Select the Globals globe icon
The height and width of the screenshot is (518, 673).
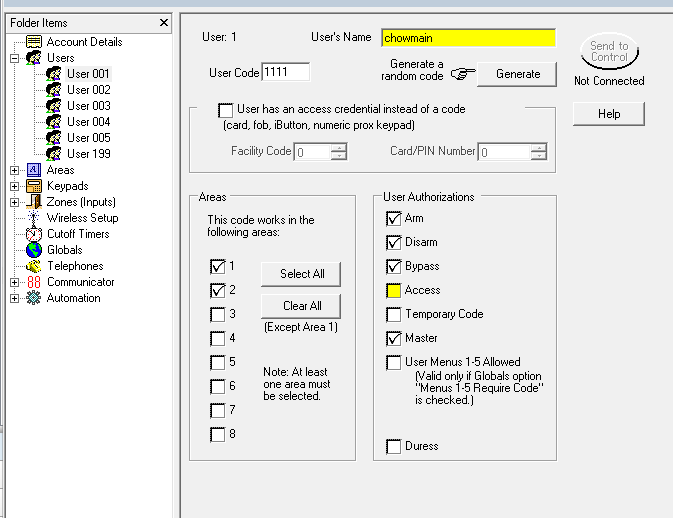pos(34,250)
